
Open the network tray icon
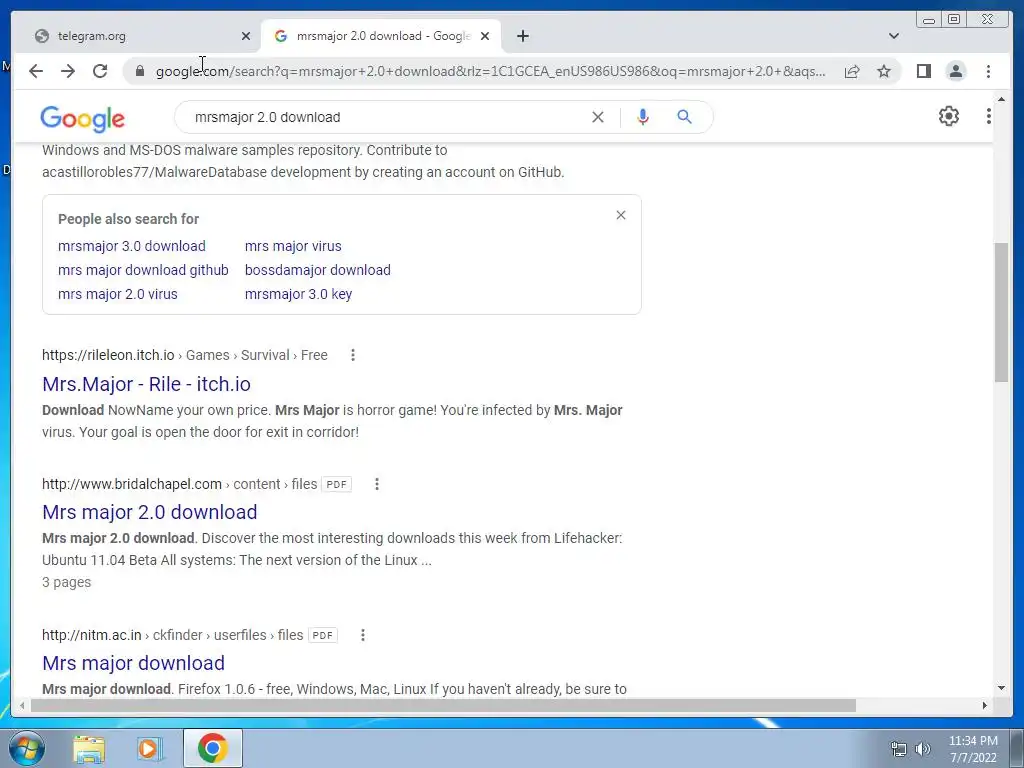point(899,749)
